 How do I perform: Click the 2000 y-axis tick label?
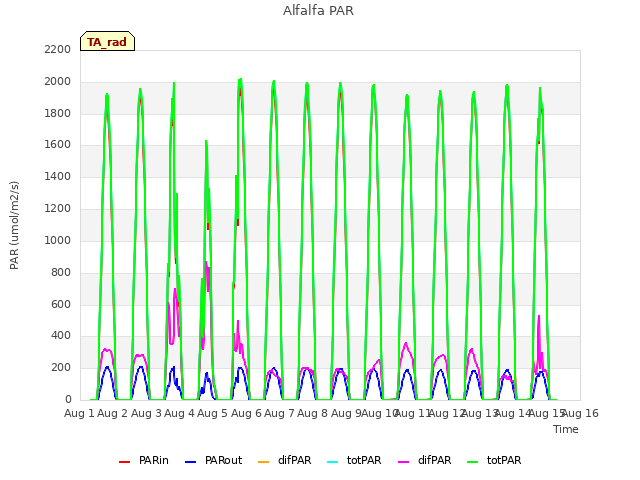pos(58,81)
